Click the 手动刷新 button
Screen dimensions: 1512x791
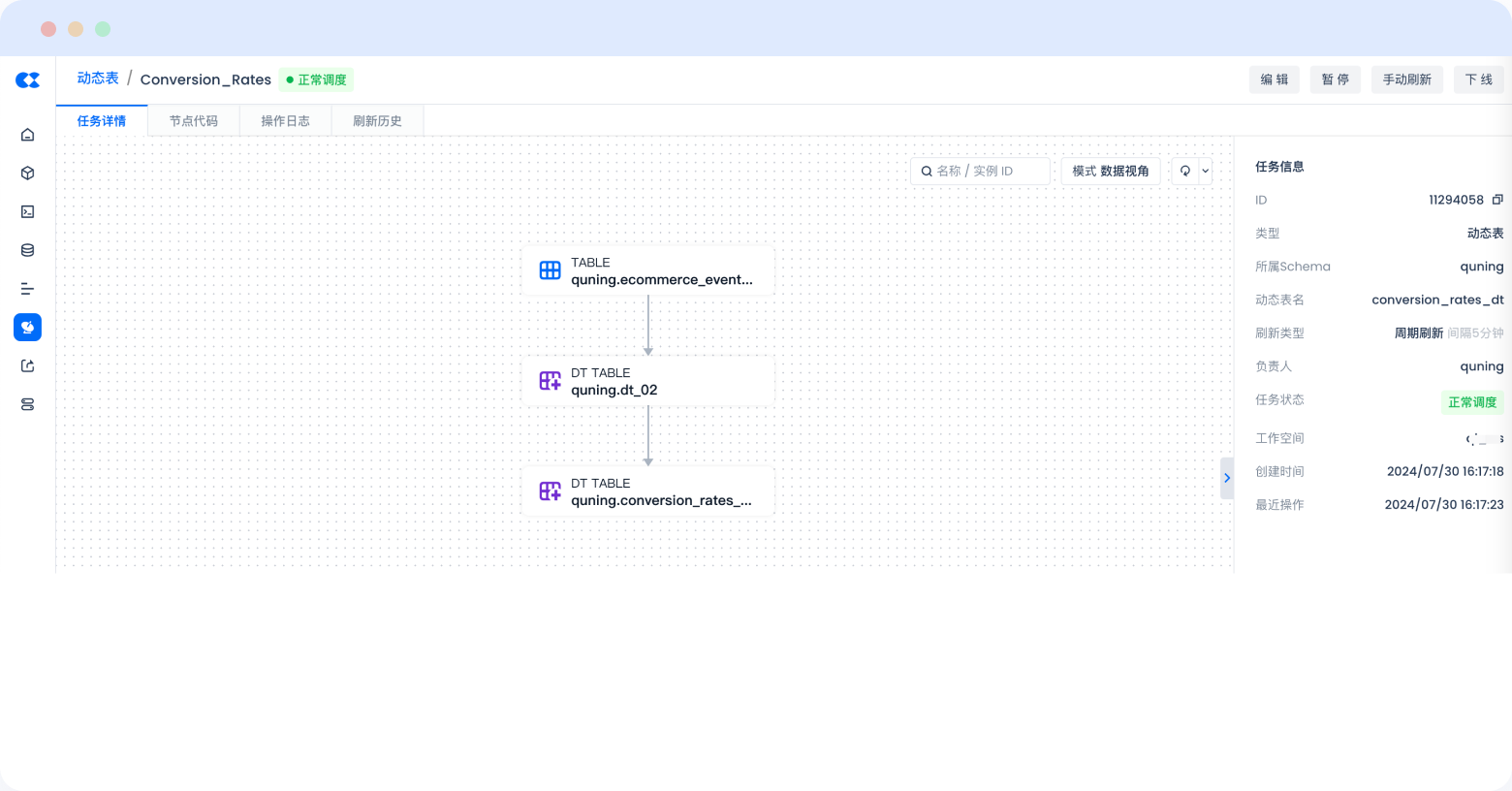(x=1406, y=79)
